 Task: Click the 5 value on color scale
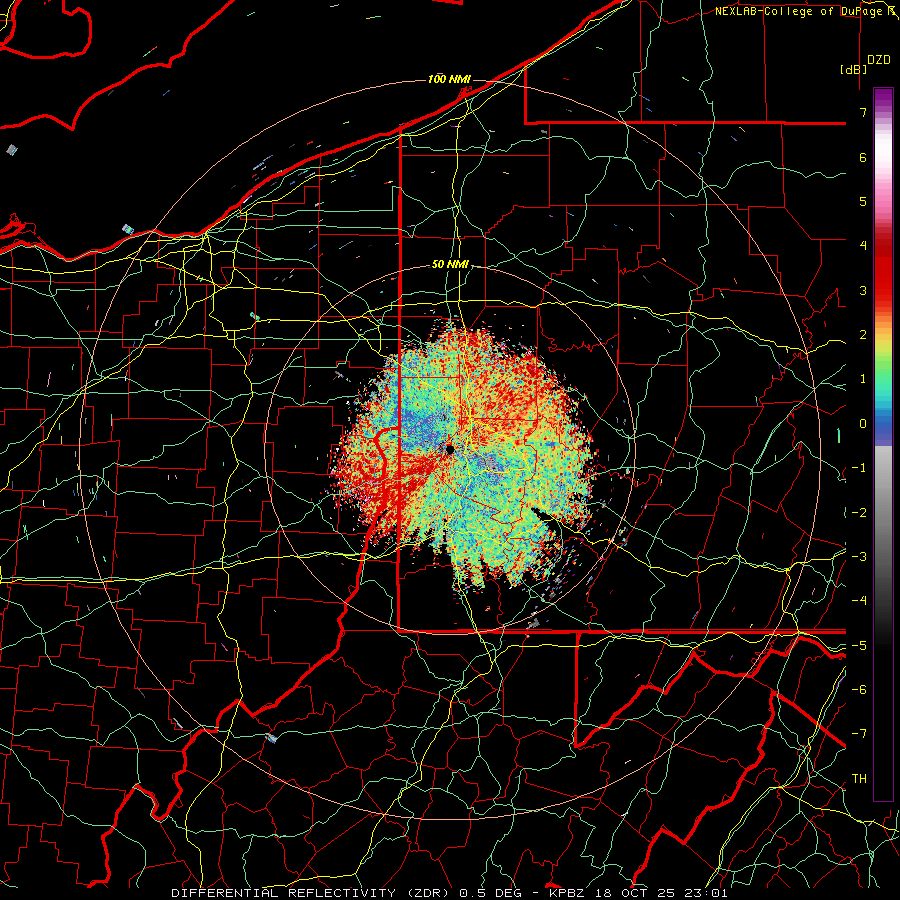point(863,201)
